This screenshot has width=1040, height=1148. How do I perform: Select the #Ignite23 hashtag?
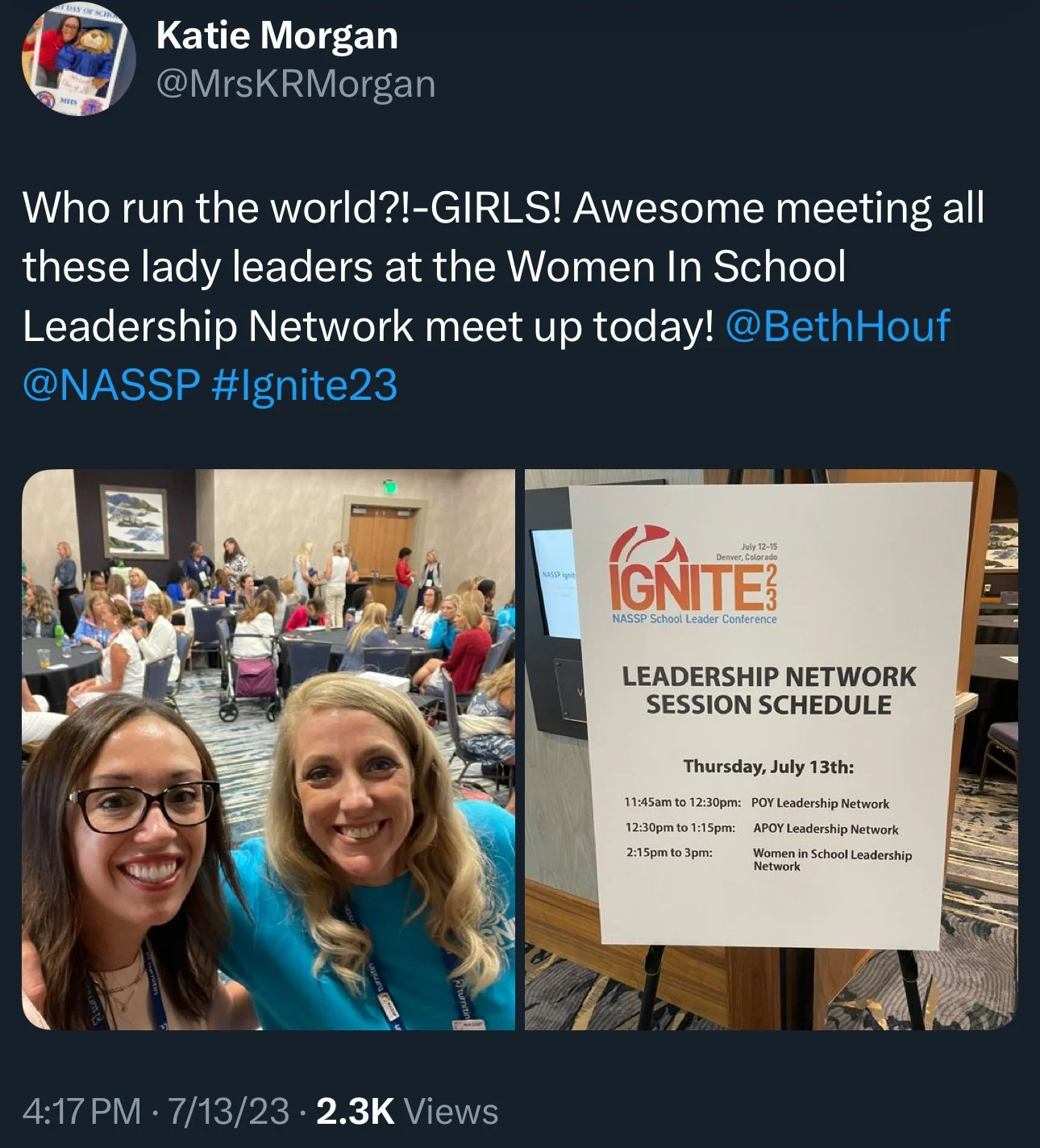pos(305,385)
